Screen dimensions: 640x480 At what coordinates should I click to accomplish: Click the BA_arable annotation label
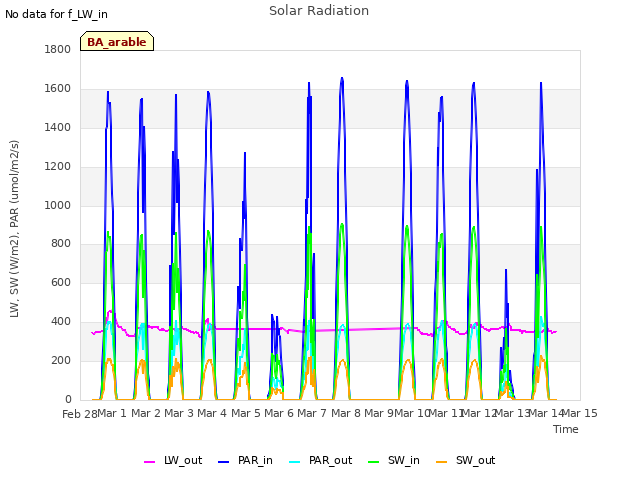(x=117, y=41)
